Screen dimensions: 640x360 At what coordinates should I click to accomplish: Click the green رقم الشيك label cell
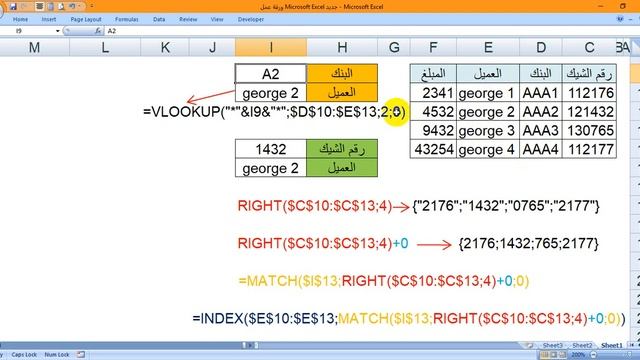pyautogui.click(x=342, y=149)
